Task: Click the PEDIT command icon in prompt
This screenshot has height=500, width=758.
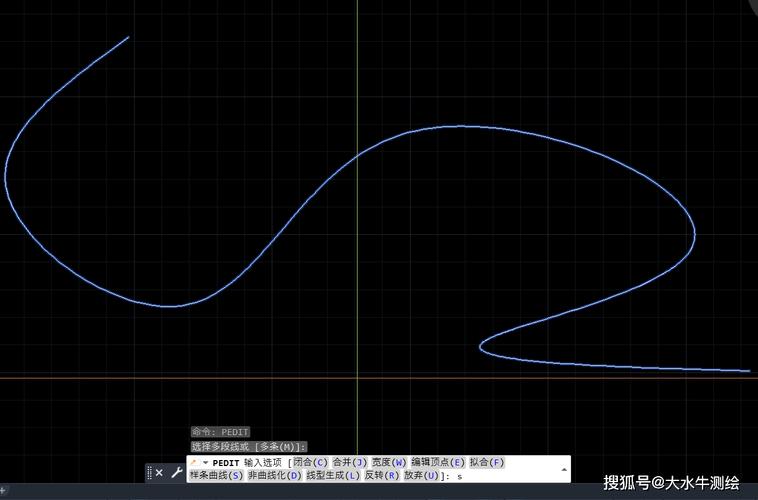Action: click(x=194, y=463)
